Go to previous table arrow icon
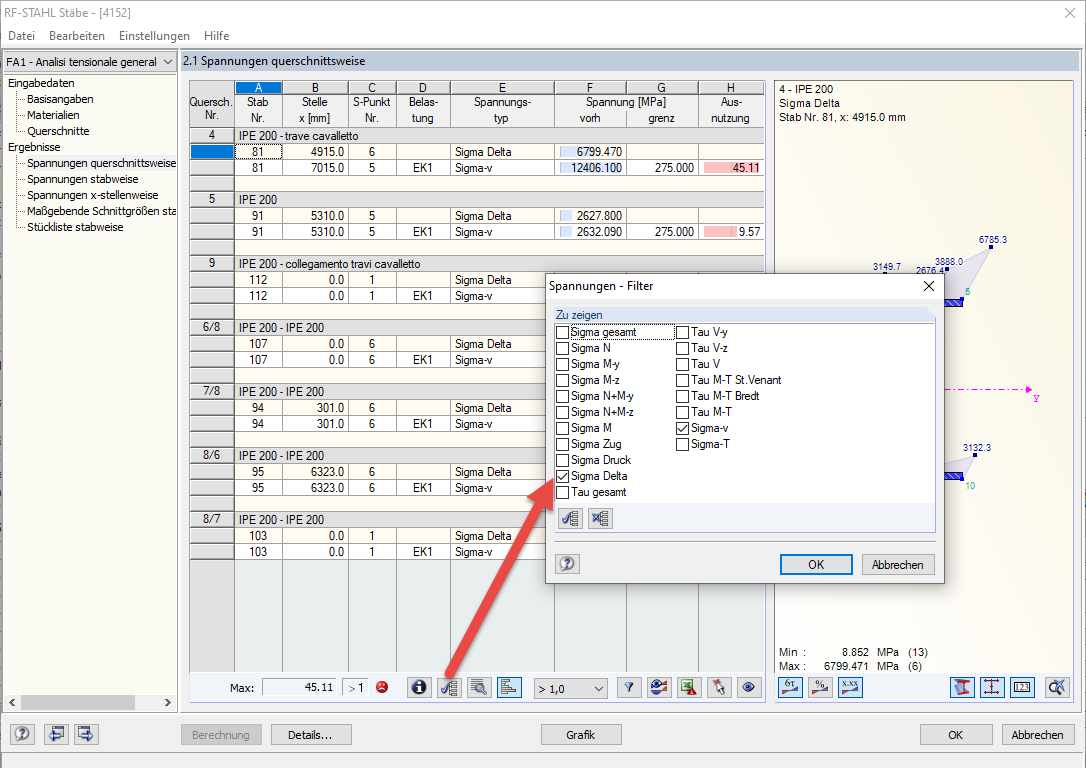 tap(56, 733)
